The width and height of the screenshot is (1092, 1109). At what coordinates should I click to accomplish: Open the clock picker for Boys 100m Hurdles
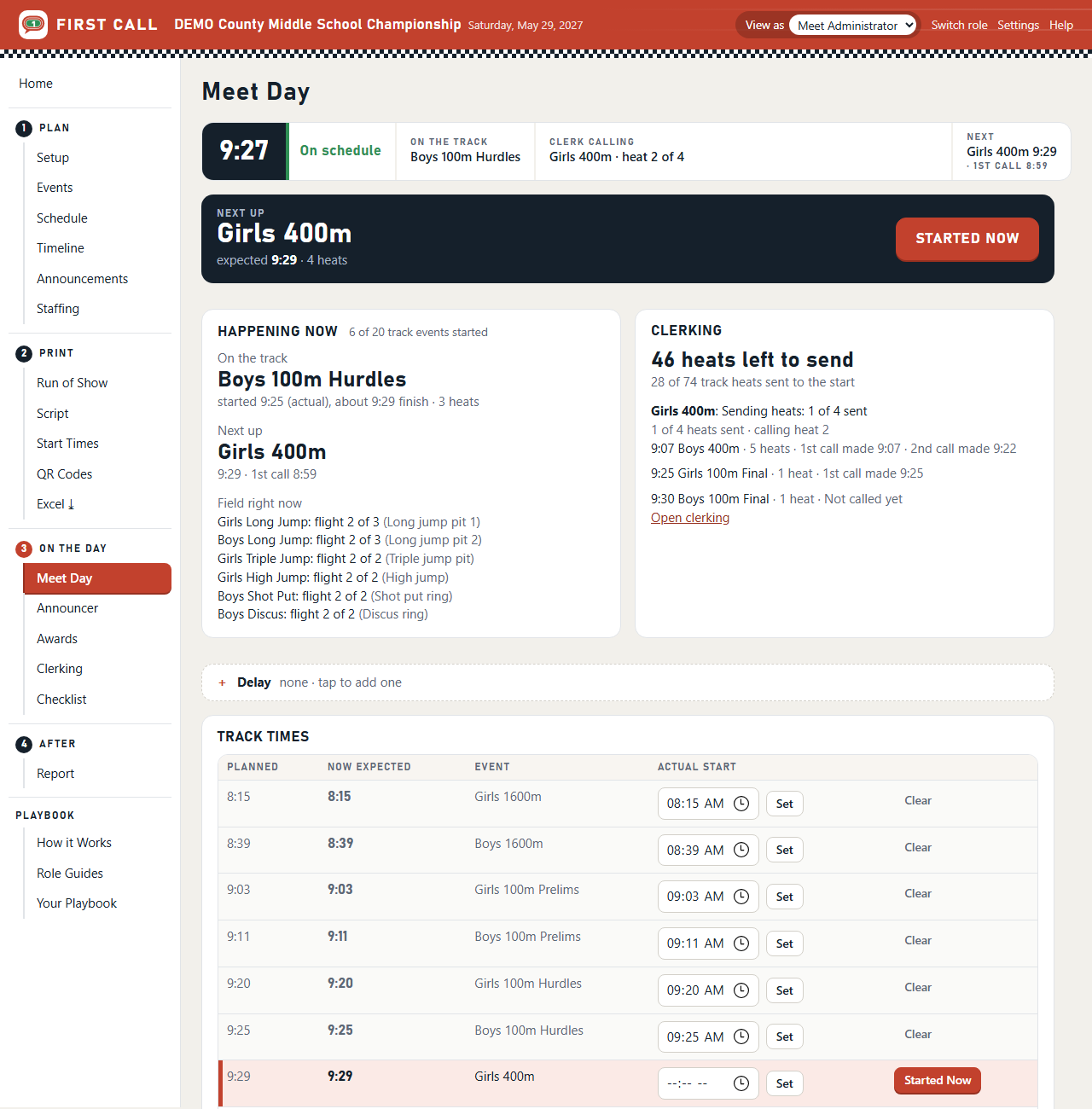point(741,1036)
